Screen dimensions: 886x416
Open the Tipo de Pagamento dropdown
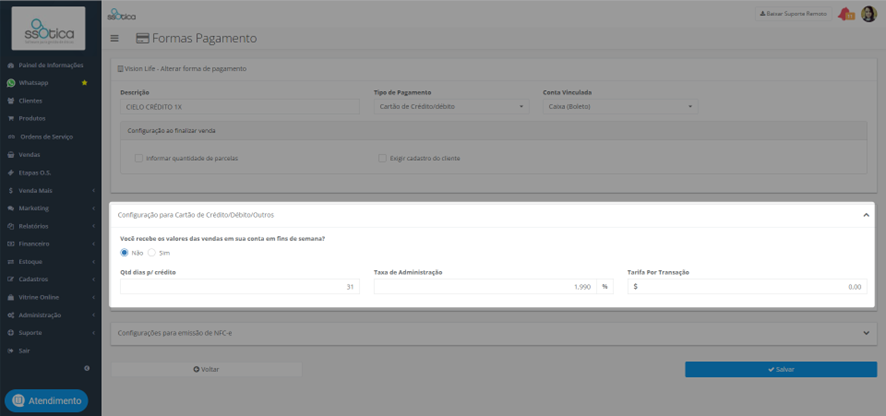click(x=451, y=106)
